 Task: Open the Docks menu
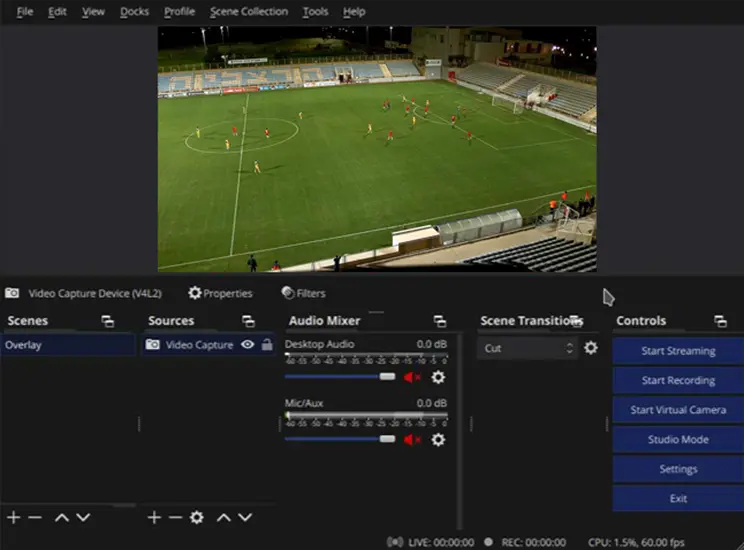coord(134,12)
